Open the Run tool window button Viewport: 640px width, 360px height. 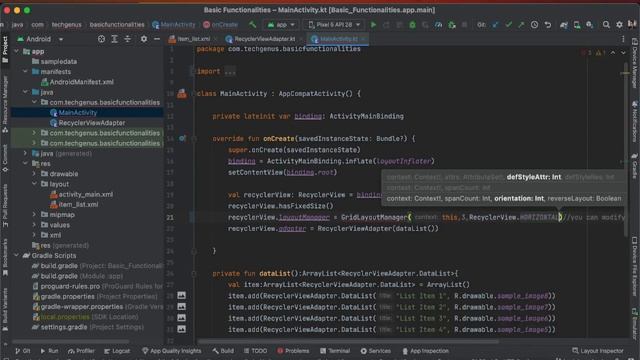click(49, 351)
